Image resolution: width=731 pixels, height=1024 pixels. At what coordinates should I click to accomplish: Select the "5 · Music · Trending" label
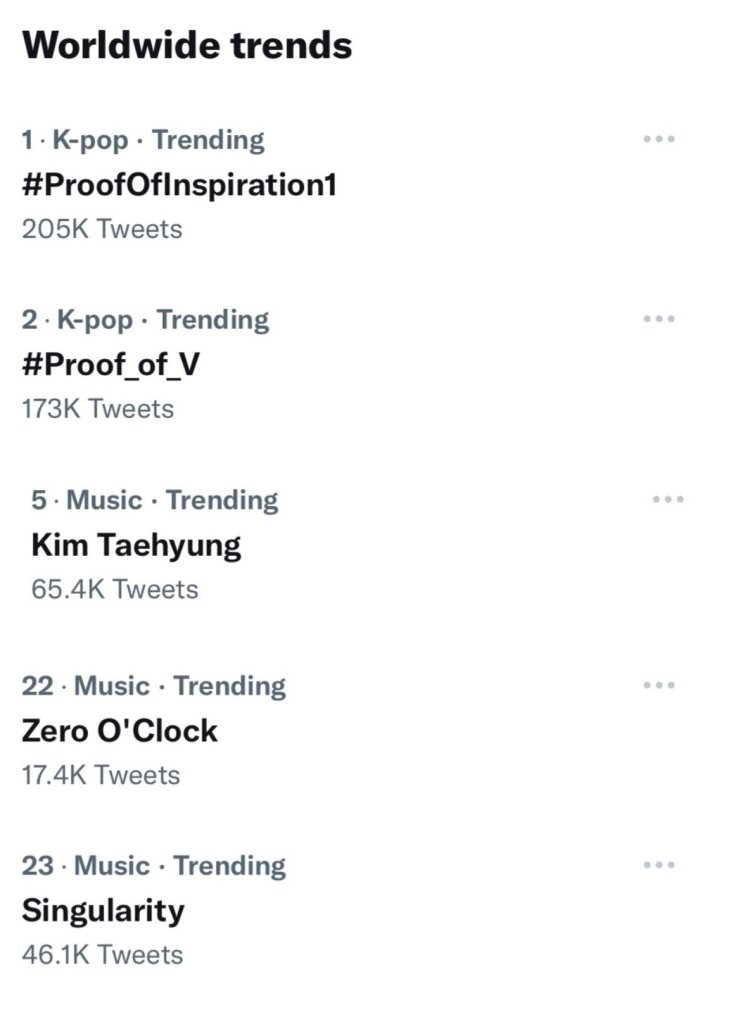(155, 500)
